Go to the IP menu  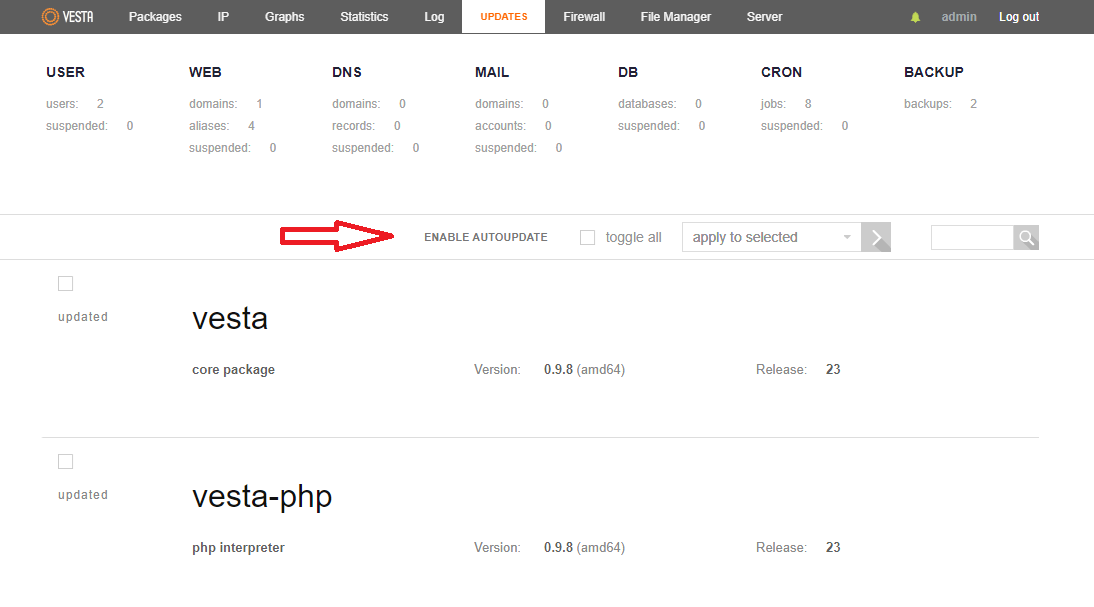point(223,17)
